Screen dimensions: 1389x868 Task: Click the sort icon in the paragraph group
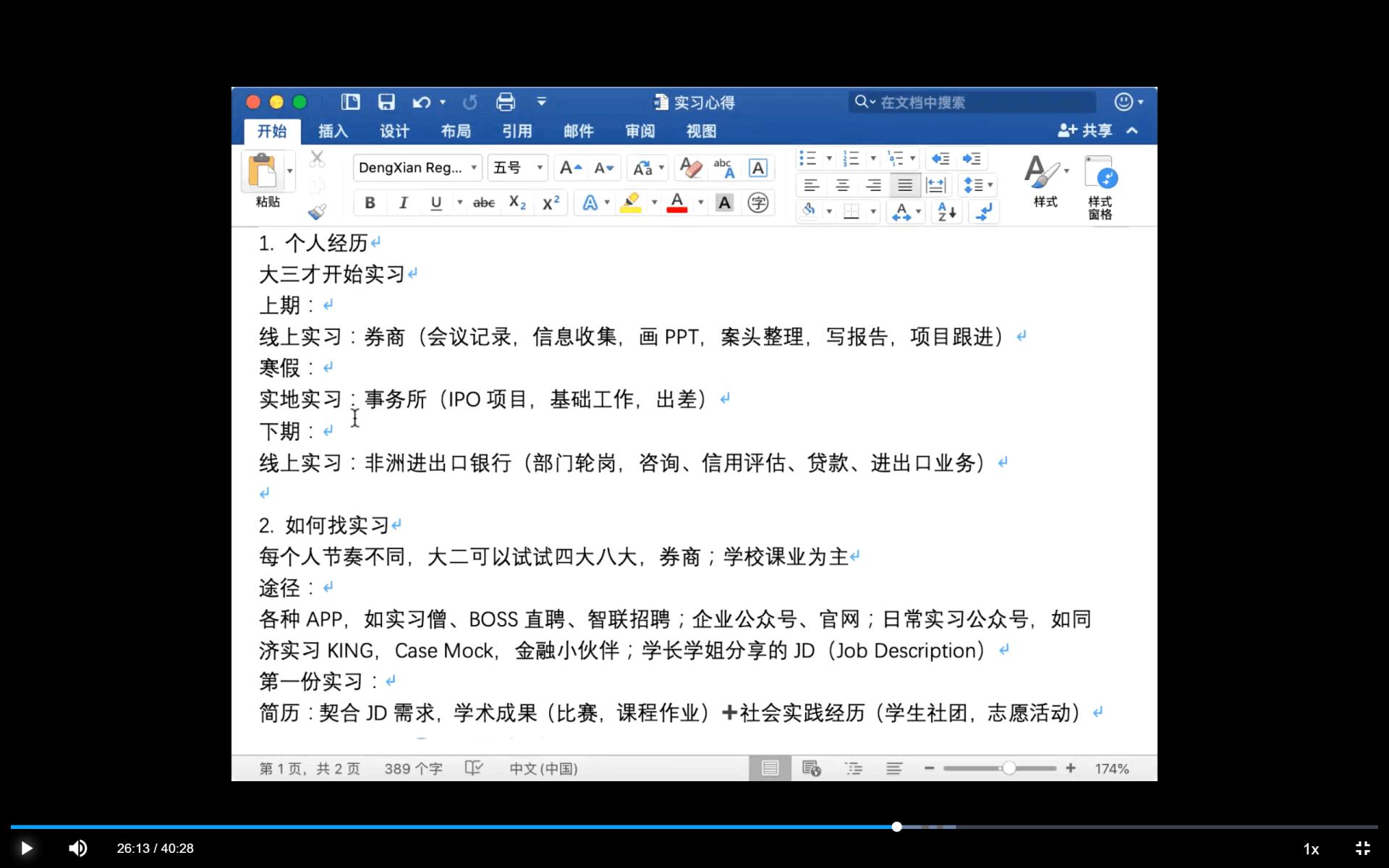coord(945,212)
